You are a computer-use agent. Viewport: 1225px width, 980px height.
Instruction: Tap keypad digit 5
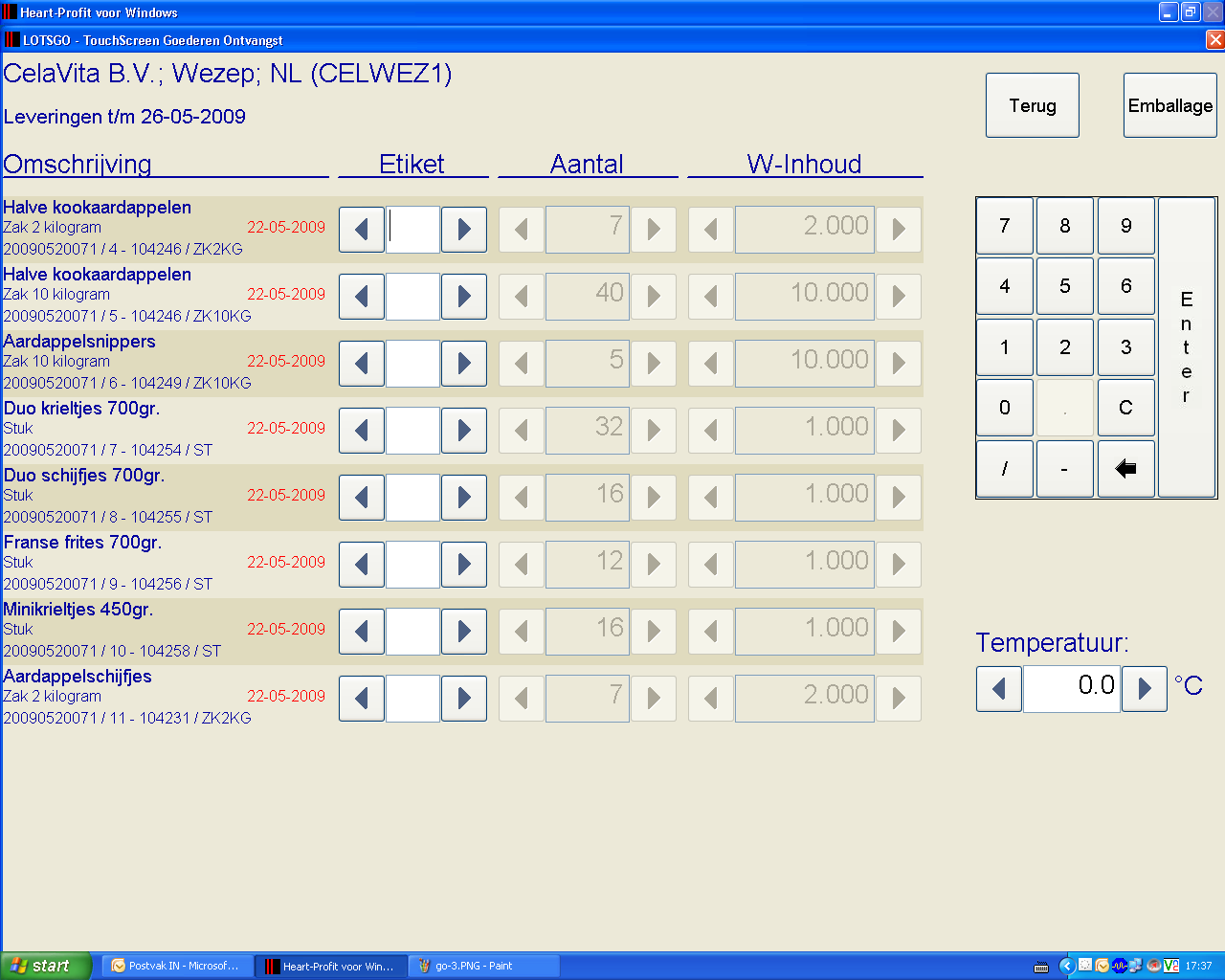(1065, 286)
